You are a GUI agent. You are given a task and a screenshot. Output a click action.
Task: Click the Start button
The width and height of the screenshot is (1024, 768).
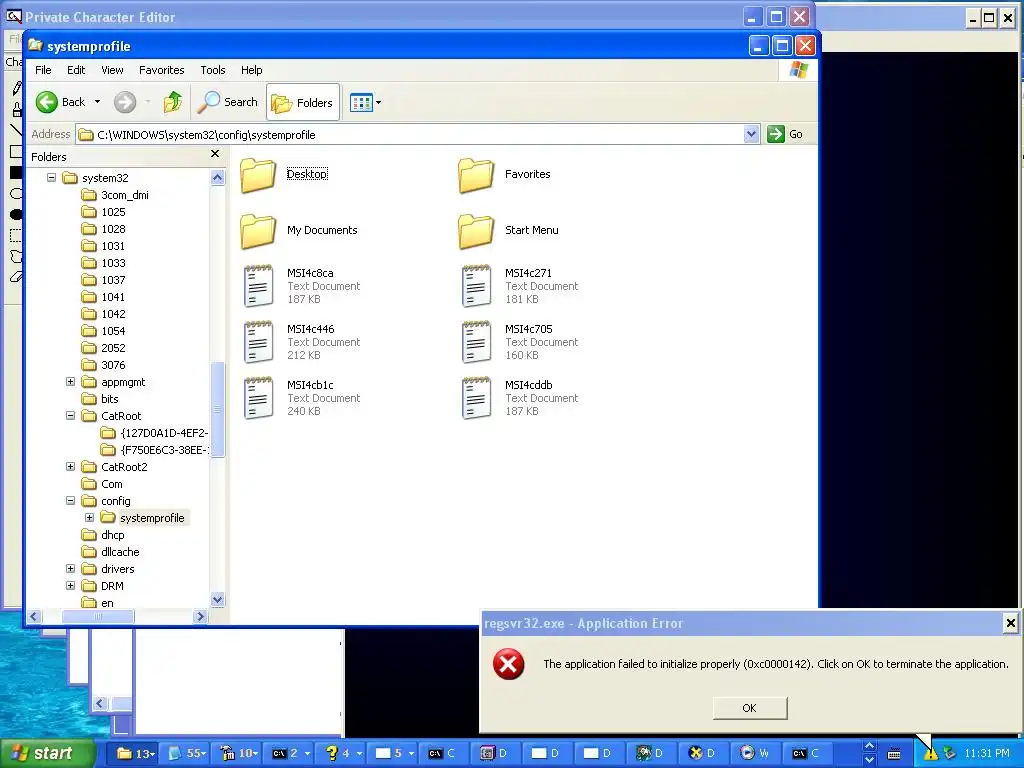pyautogui.click(x=46, y=753)
